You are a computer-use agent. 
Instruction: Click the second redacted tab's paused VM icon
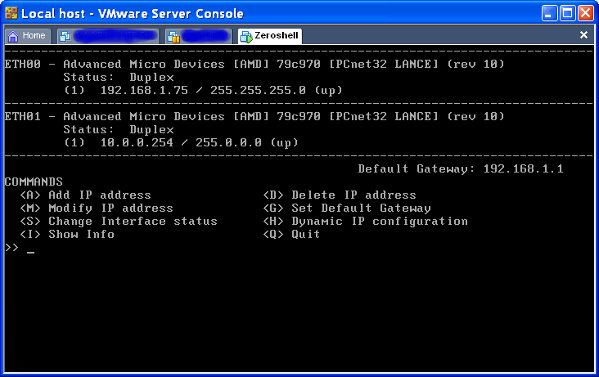(x=174, y=36)
